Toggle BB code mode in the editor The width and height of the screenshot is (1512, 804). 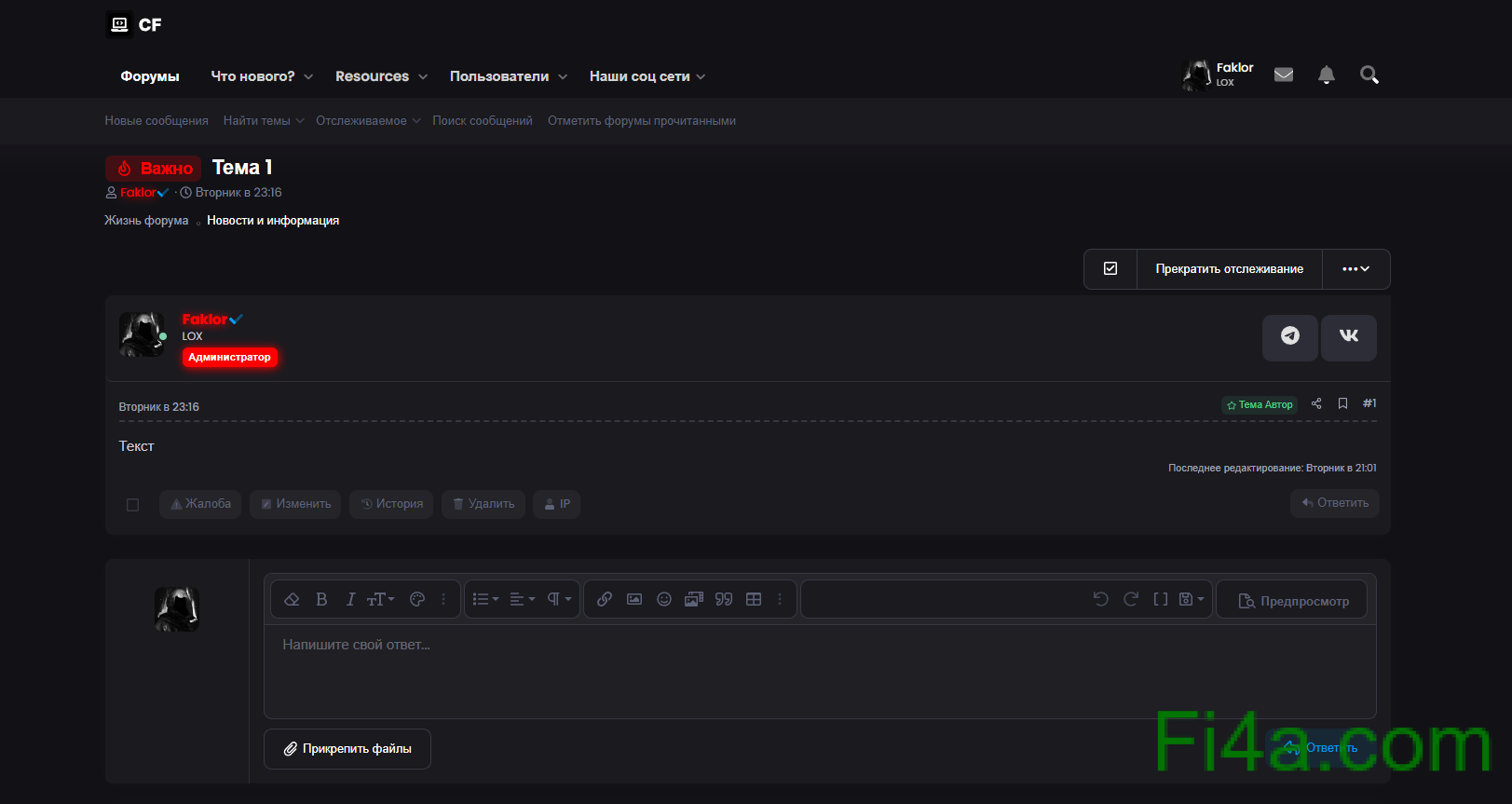pyautogui.click(x=1160, y=599)
